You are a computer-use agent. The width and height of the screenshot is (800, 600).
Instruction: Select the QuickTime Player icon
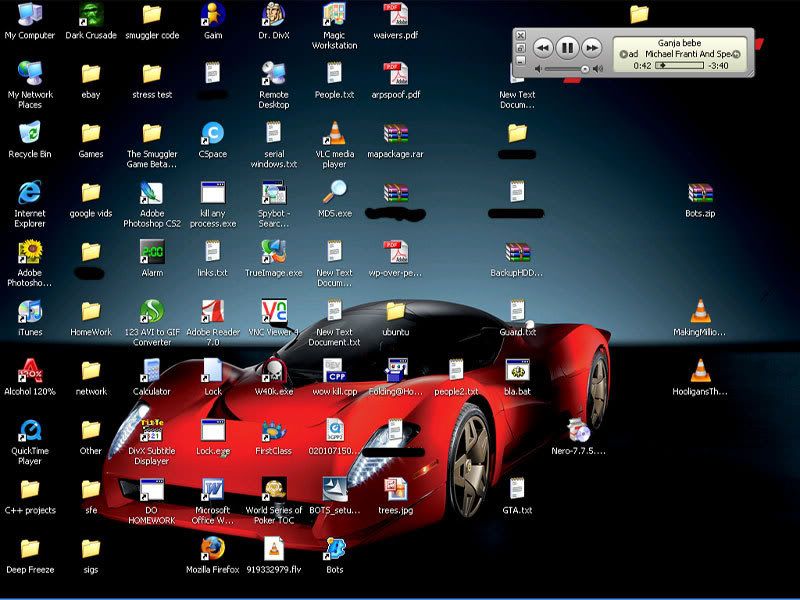(x=30, y=432)
